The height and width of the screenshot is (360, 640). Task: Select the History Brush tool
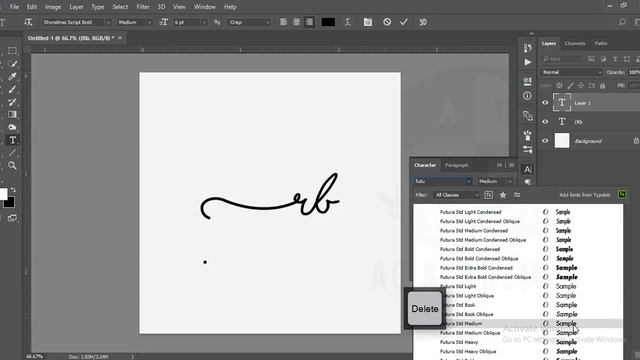(12, 102)
